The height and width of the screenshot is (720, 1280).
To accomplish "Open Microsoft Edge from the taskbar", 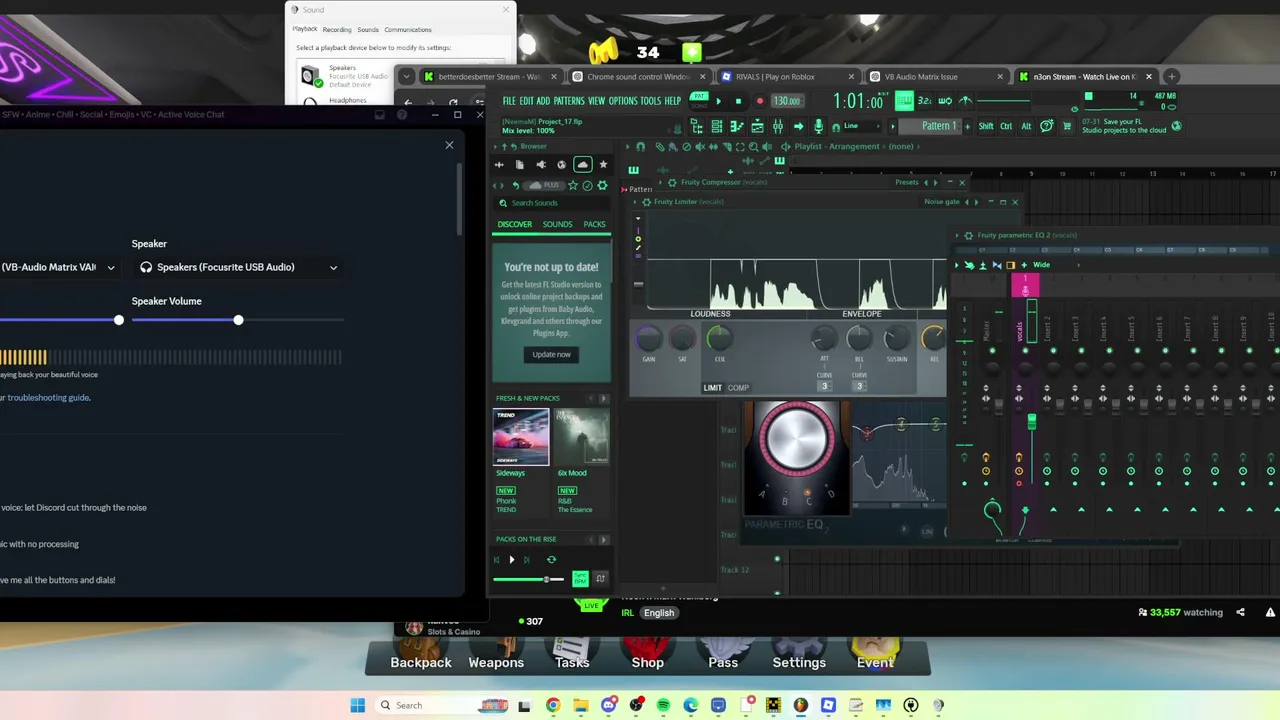I will pos(691,705).
